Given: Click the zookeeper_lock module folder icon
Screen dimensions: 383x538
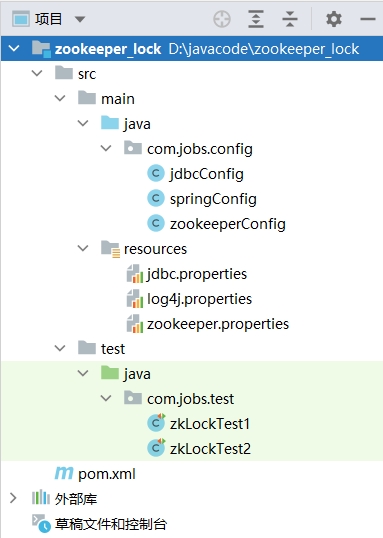Looking at the screenshot, I should pos(41,49).
